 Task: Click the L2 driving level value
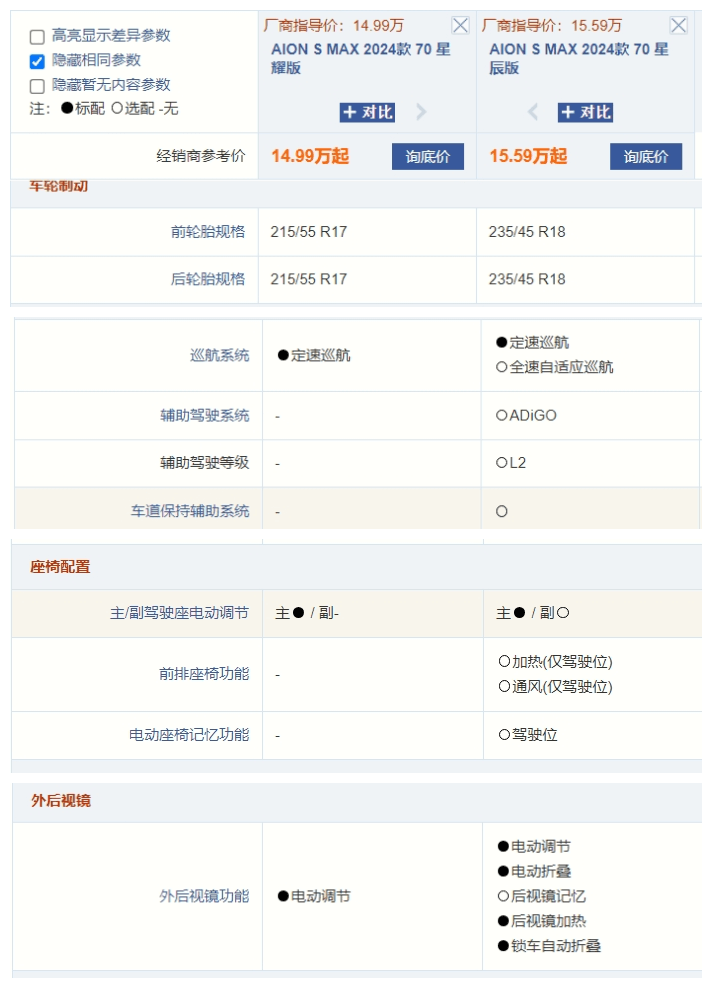[x=511, y=463]
